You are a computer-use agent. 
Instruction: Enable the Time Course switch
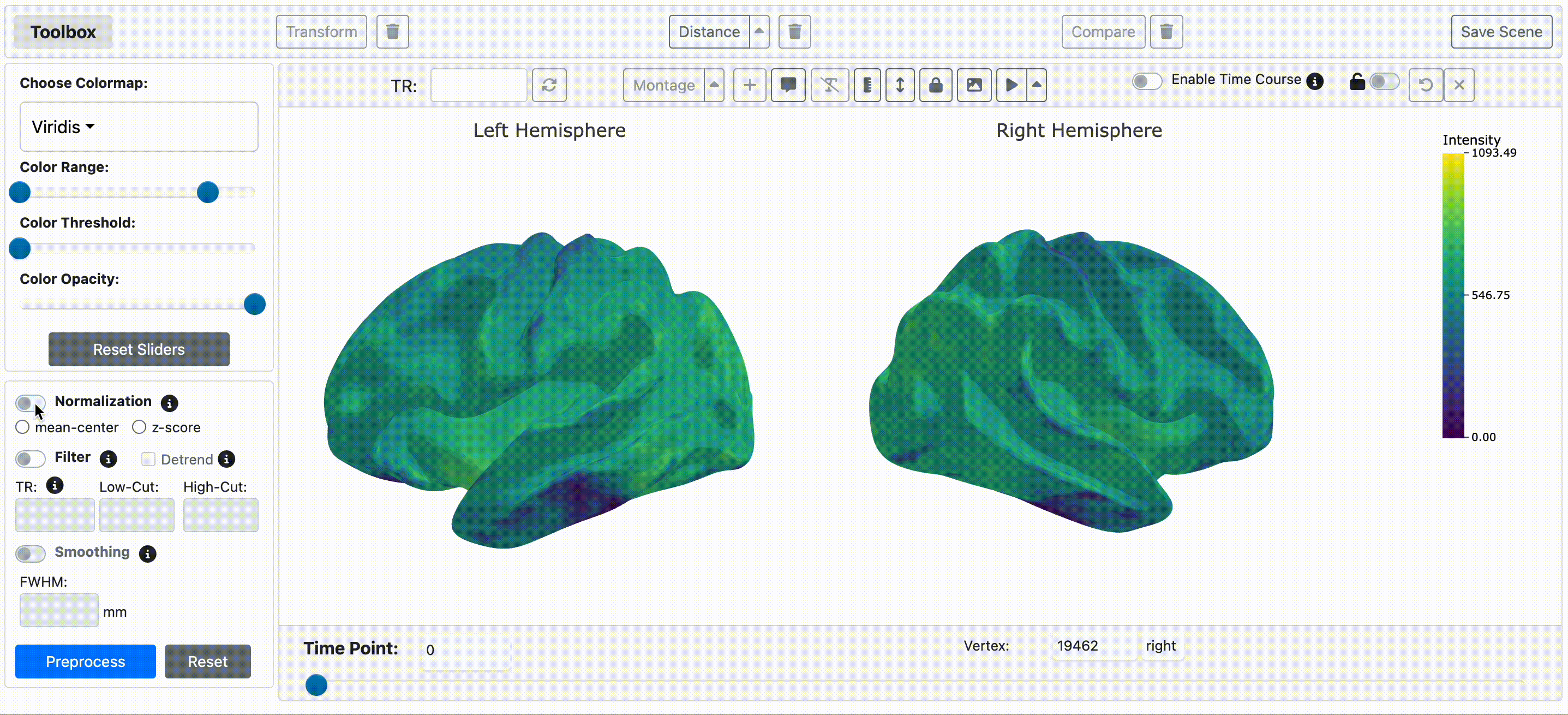[1147, 81]
